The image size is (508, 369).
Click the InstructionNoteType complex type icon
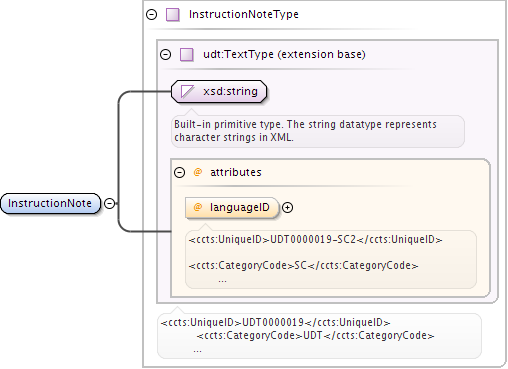point(173,15)
